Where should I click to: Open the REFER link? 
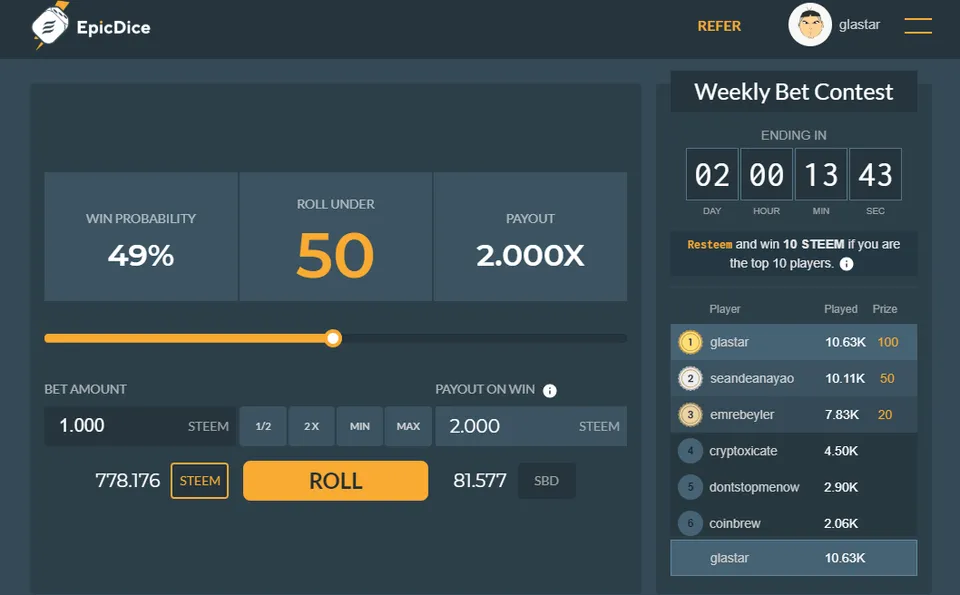pos(719,26)
